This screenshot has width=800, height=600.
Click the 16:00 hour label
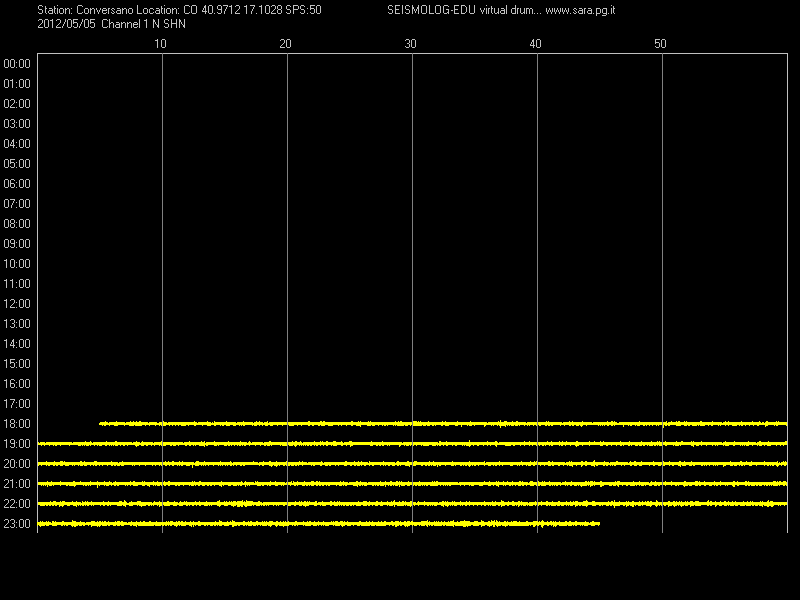click(x=17, y=384)
